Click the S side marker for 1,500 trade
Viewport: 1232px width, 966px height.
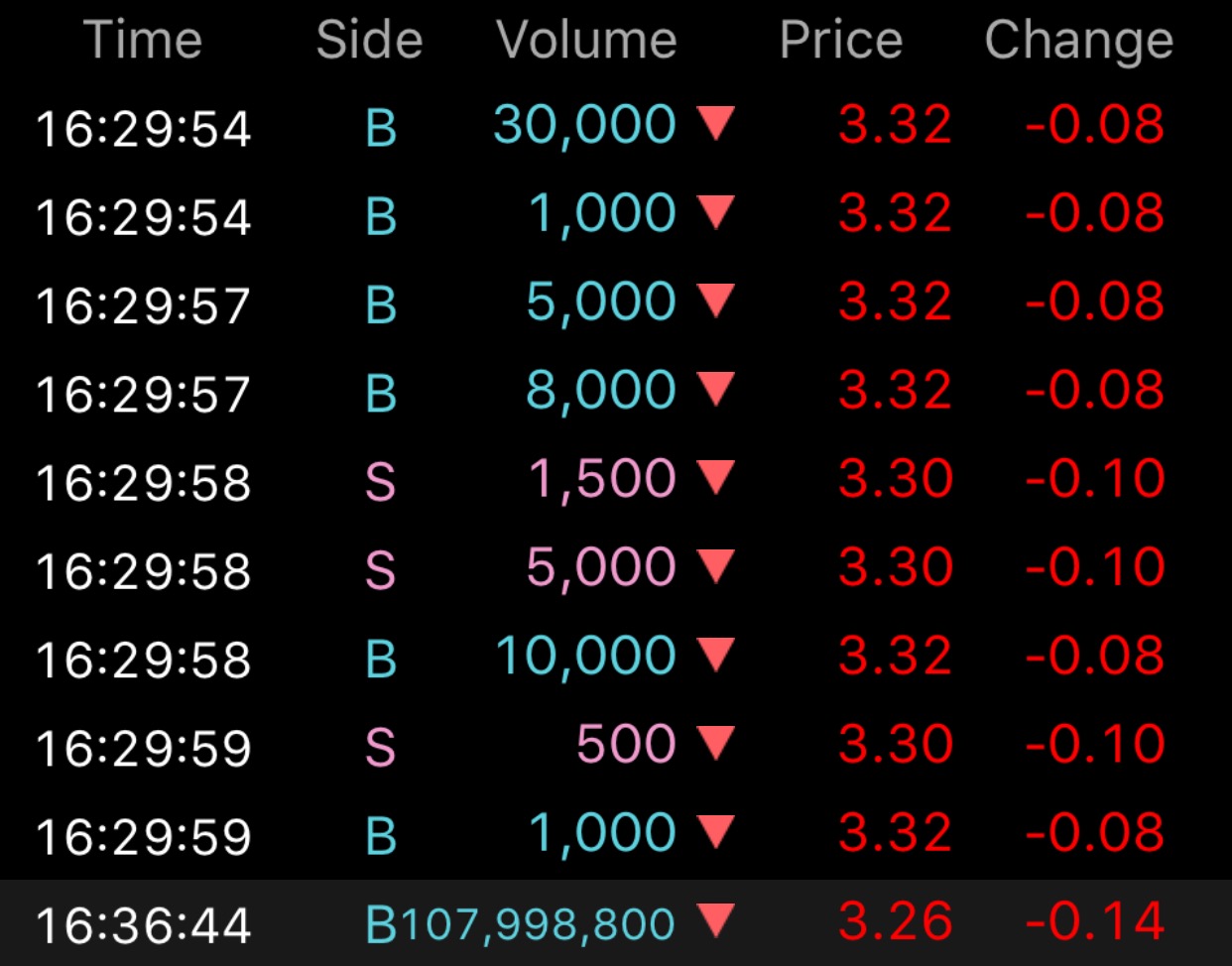[x=380, y=482]
